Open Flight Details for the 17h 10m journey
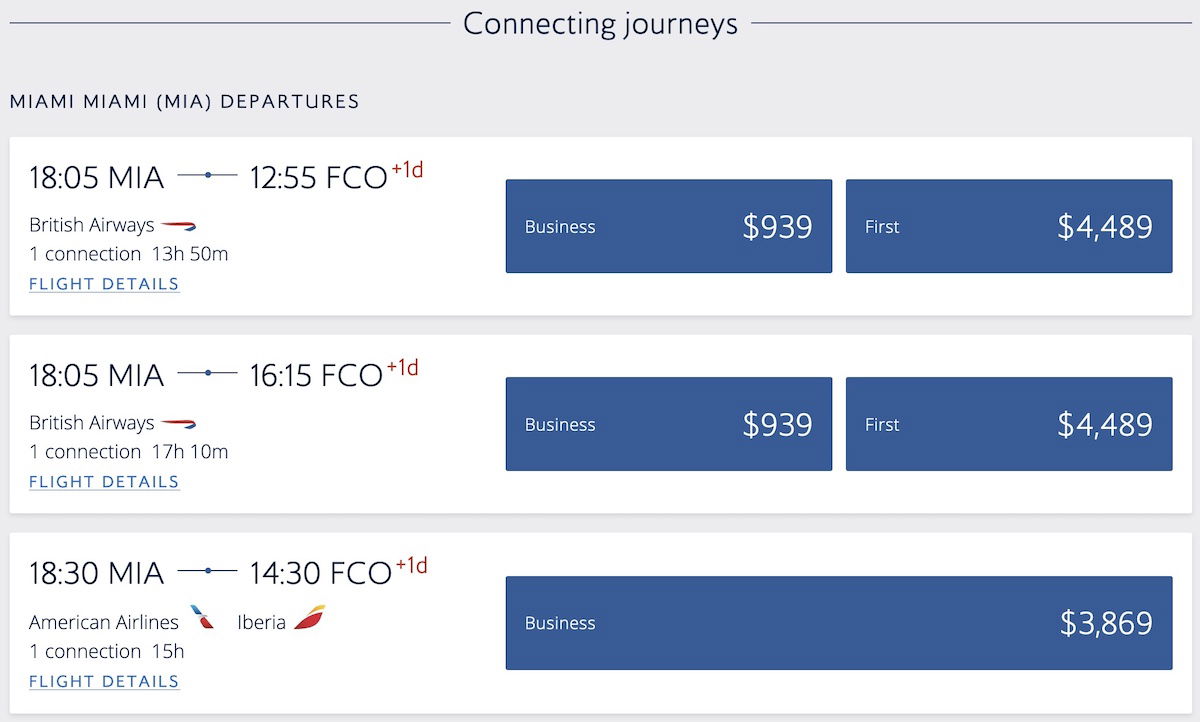 (104, 482)
